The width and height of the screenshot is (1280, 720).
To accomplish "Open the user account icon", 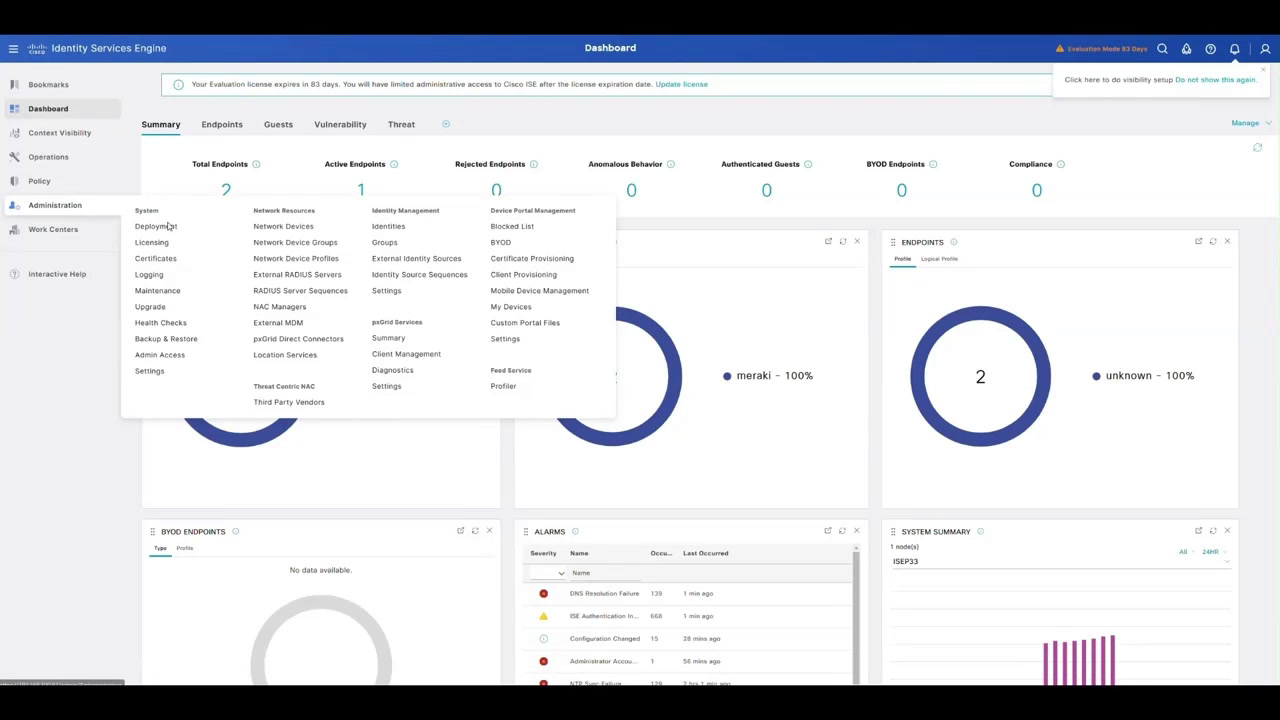I will click(1265, 48).
